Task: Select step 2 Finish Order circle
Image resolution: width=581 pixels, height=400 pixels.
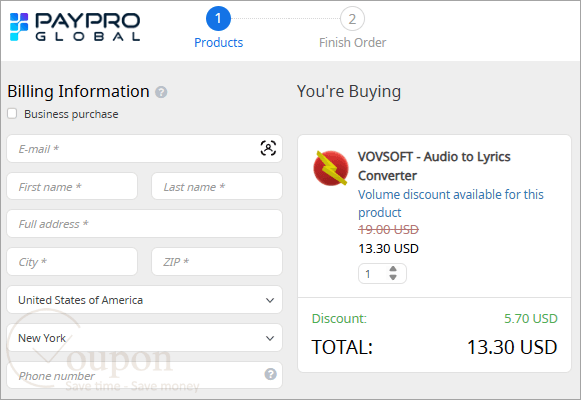Action: tap(352, 19)
